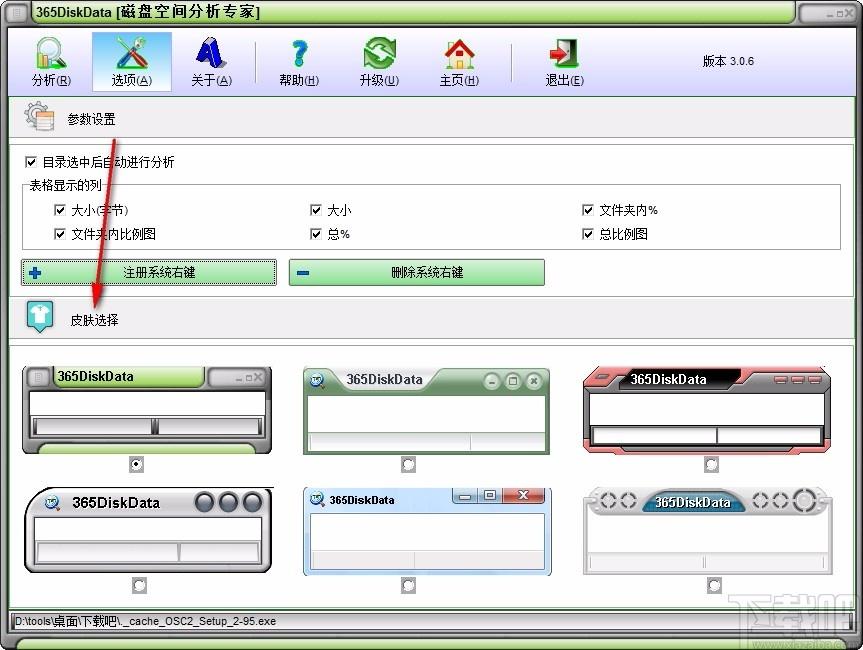Uncheck the 大小(字节) column checkbox
863x650 pixels.
60,210
